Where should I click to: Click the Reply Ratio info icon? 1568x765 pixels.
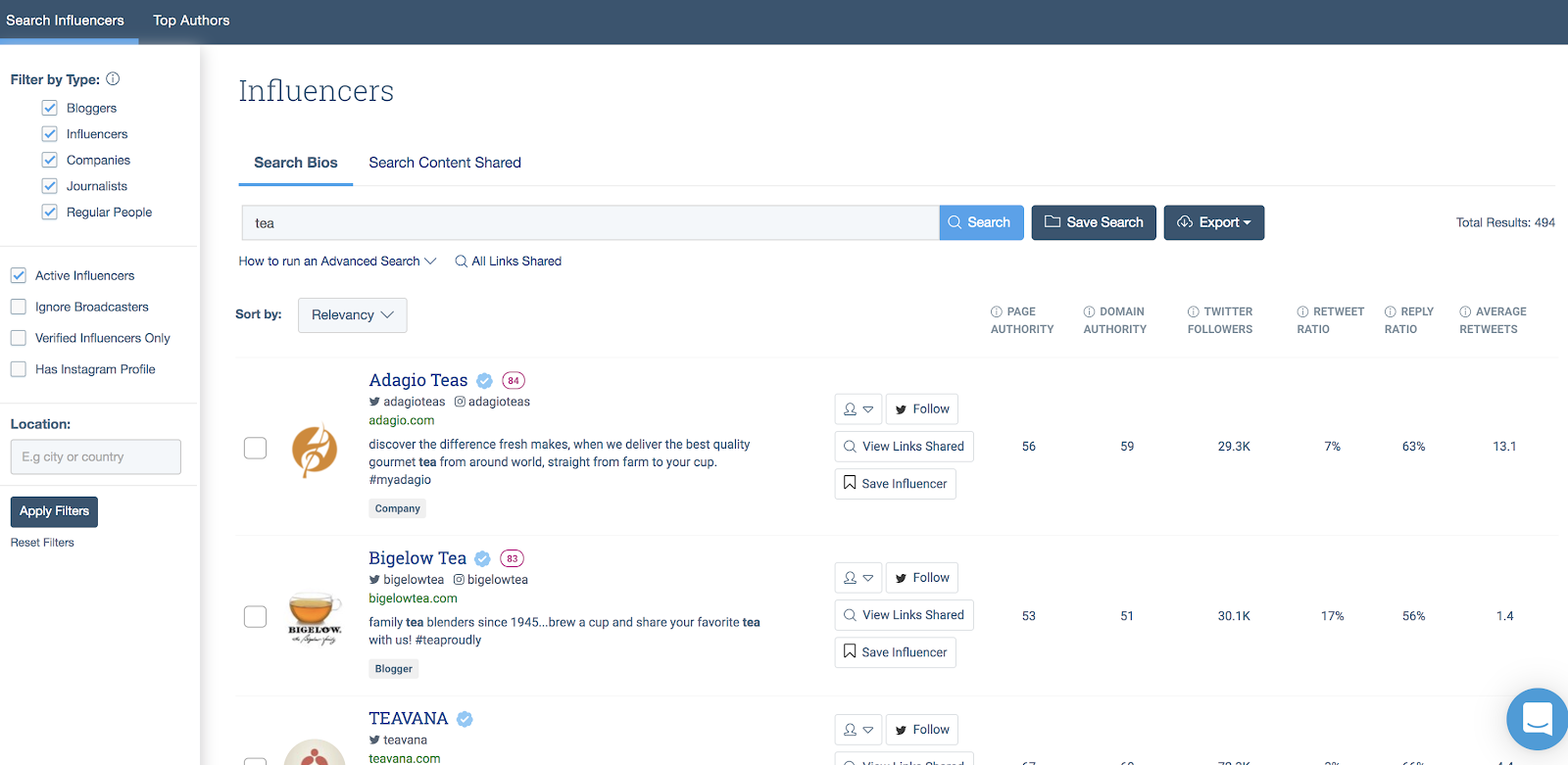click(1390, 311)
